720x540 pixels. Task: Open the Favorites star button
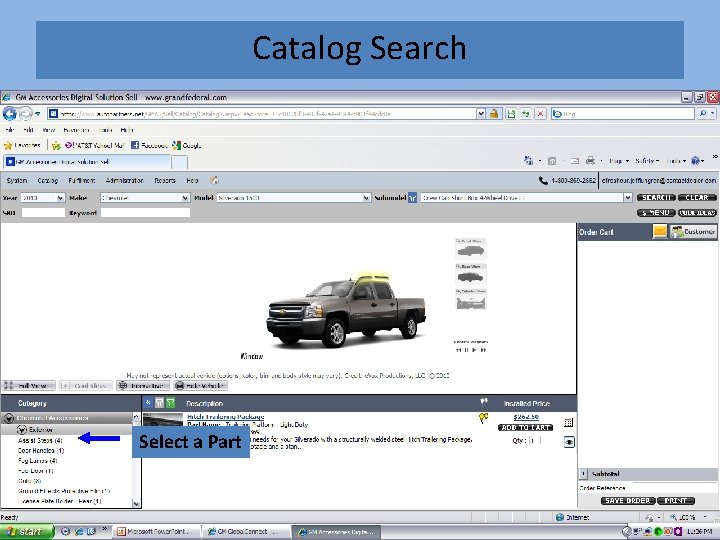point(22,145)
